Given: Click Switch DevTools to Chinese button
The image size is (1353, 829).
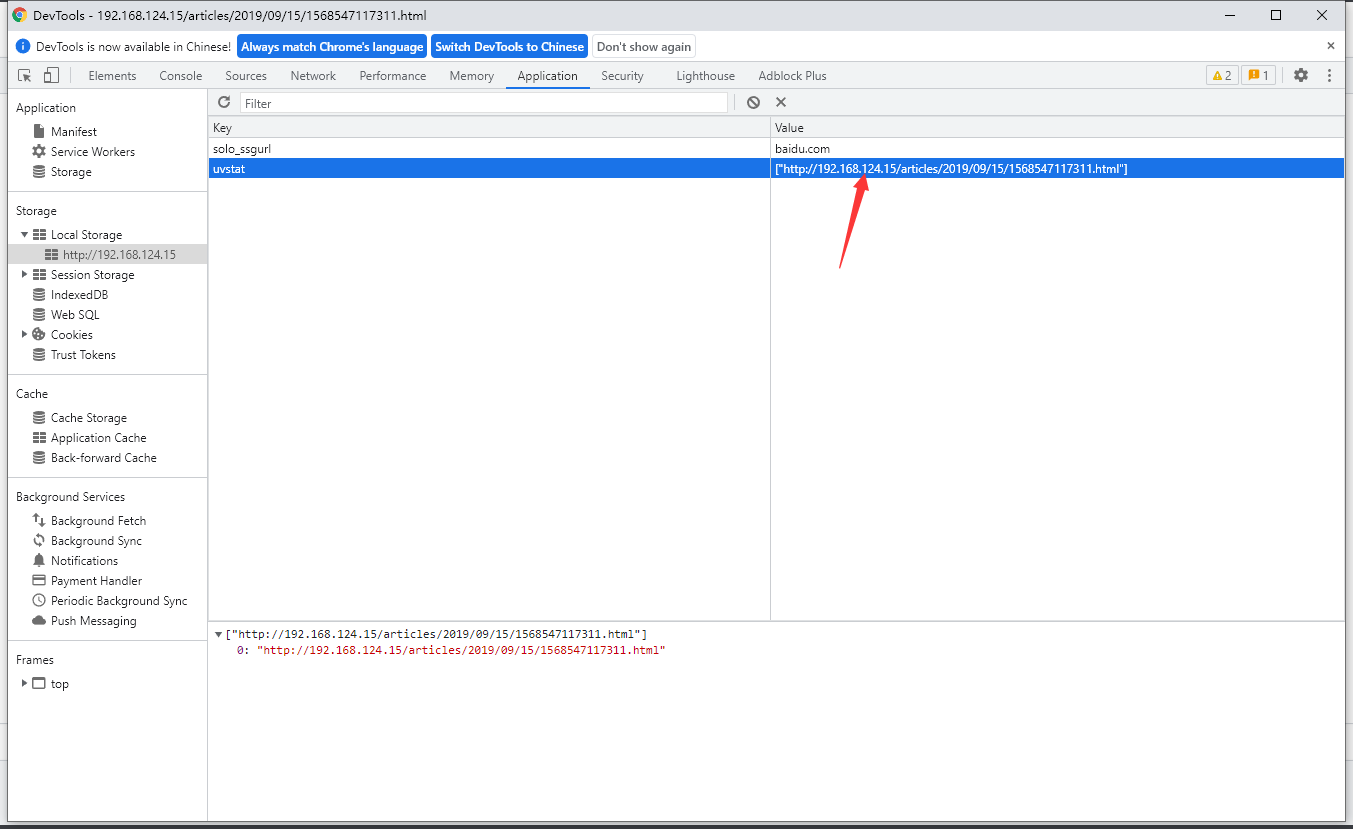Looking at the screenshot, I should (509, 47).
